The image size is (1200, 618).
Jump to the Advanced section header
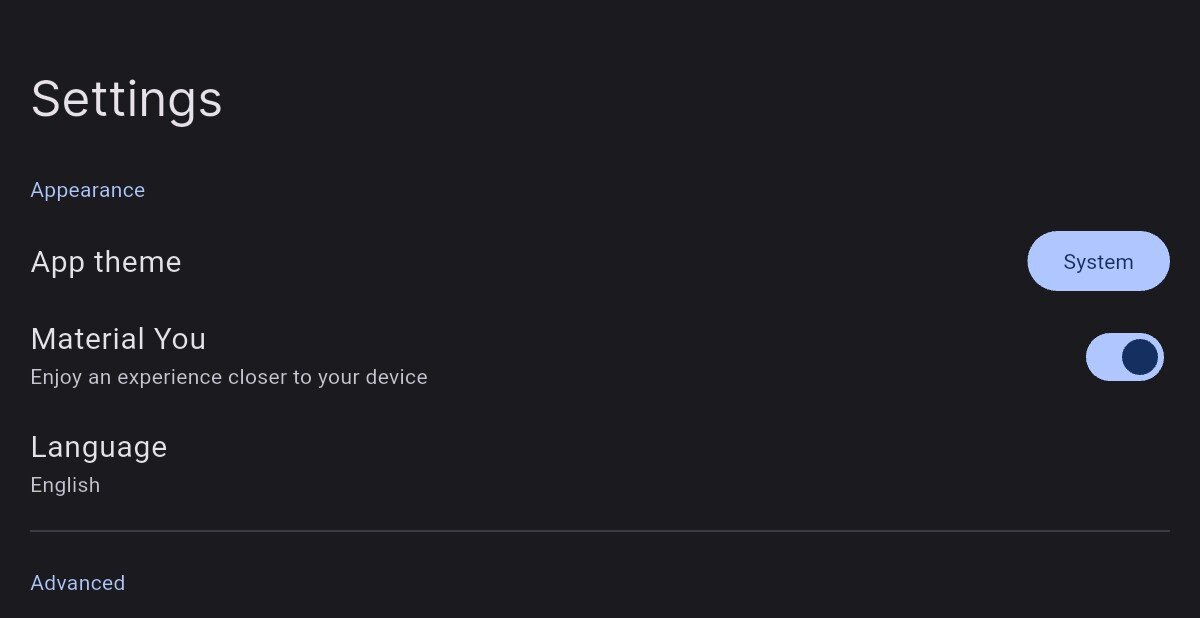tap(78, 583)
